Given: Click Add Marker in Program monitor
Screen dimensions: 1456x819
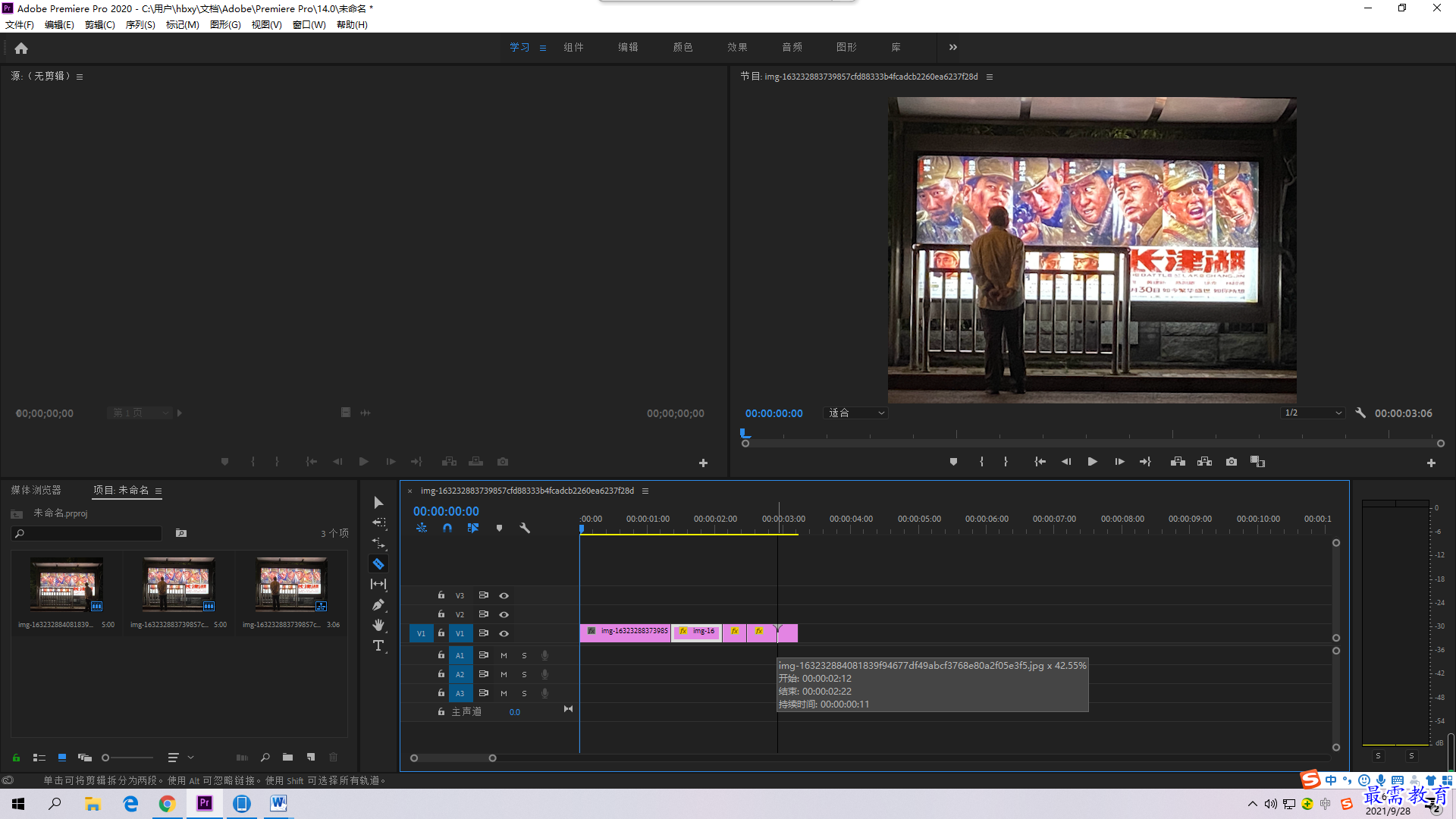Looking at the screenshot, I should click(953, 462).
